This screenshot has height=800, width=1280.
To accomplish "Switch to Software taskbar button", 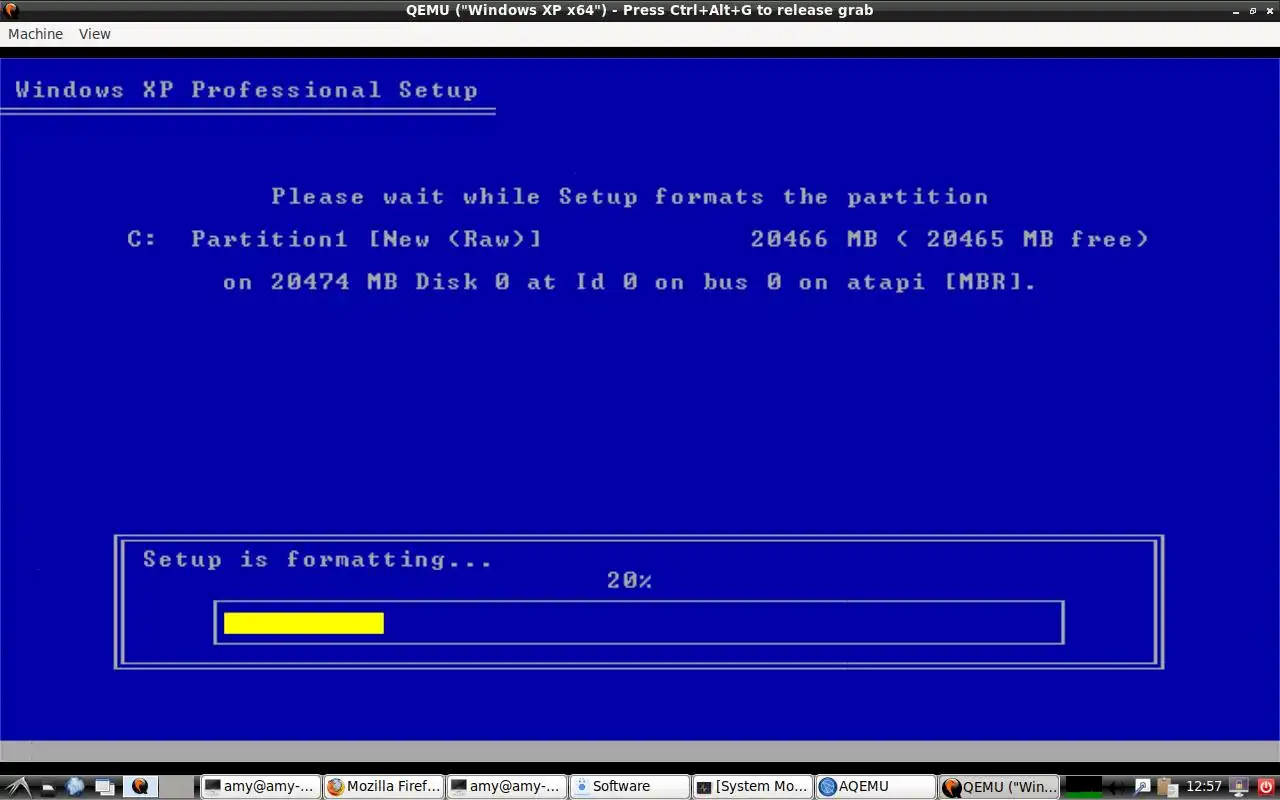I will point(629,787).
